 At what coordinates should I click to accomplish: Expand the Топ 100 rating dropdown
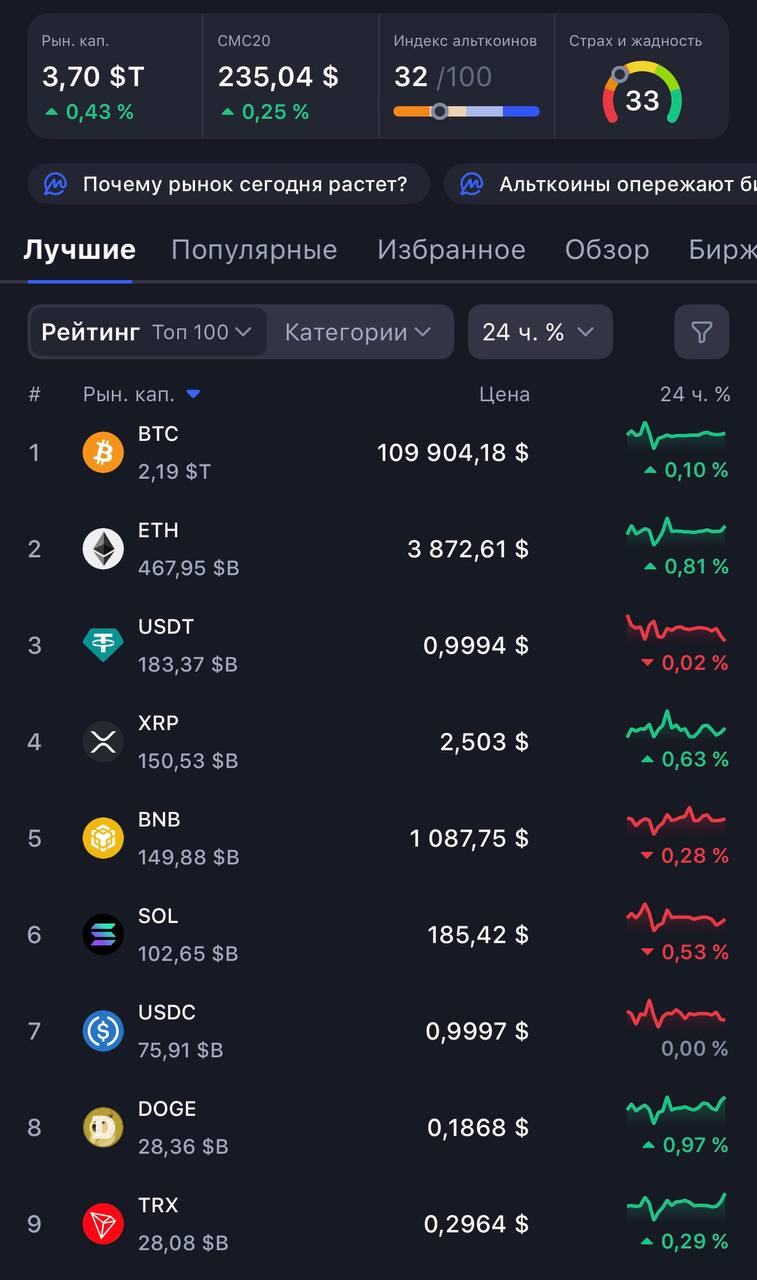click(202, 332)
